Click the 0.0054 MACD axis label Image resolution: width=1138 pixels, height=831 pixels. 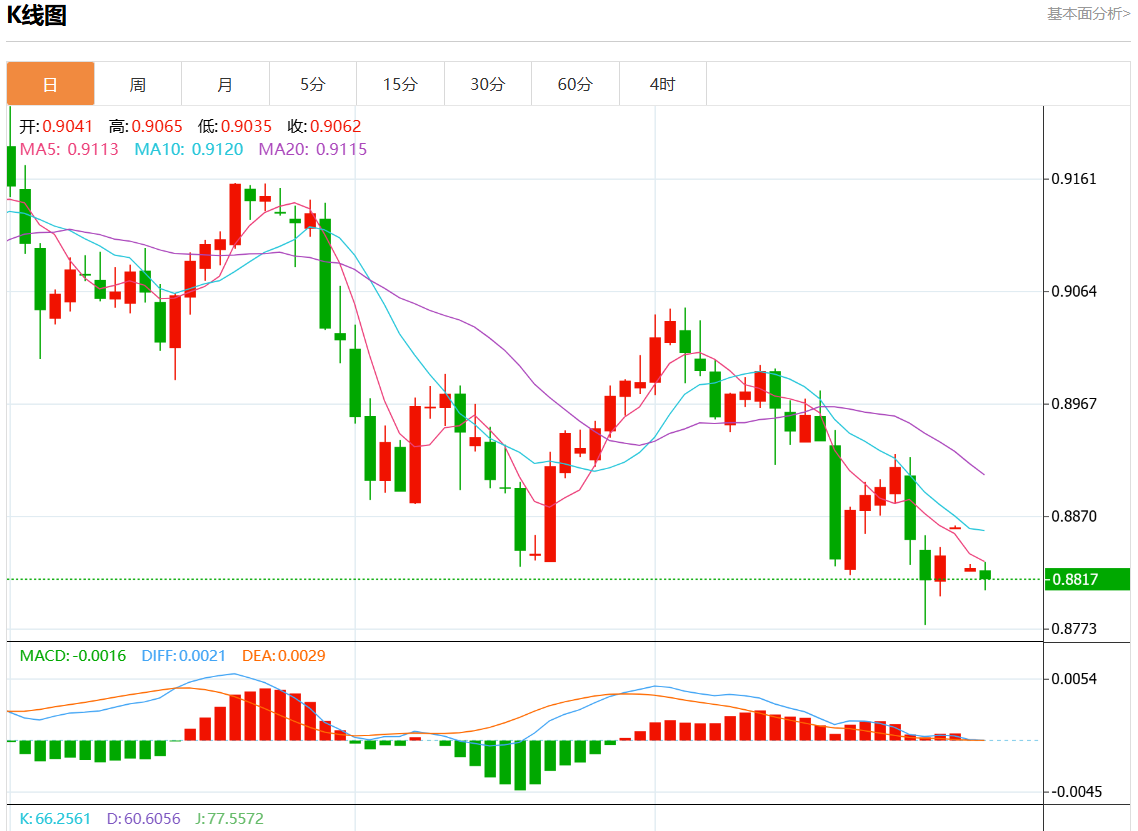pyautogui.click(x=1074, y=679)
